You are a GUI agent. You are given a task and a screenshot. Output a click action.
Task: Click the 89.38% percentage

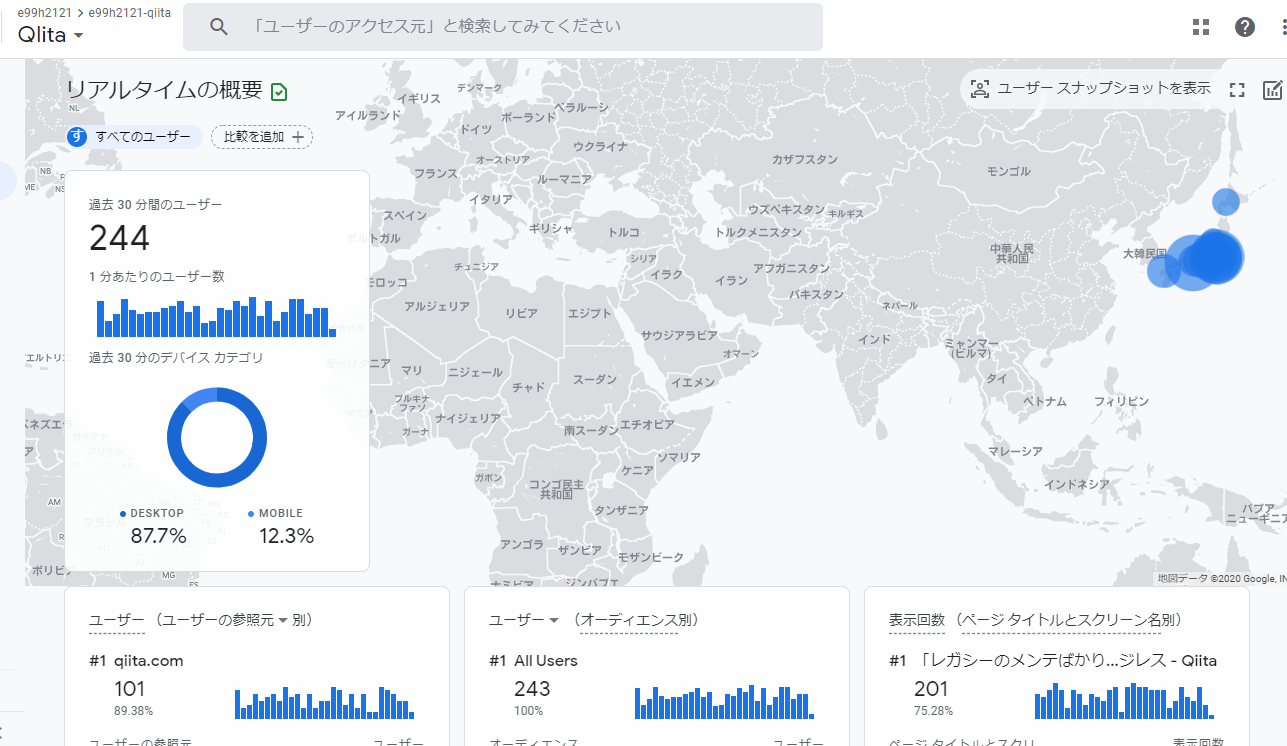pyautogui.click(x=133, y=711)
